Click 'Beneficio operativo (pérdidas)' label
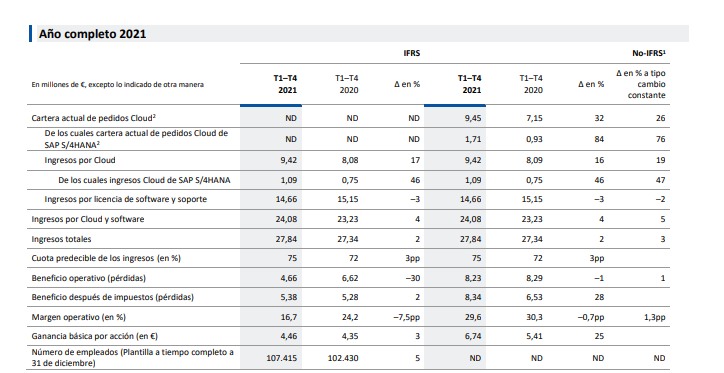This screenshot has width=724, height=373. (x=89, y=278)
